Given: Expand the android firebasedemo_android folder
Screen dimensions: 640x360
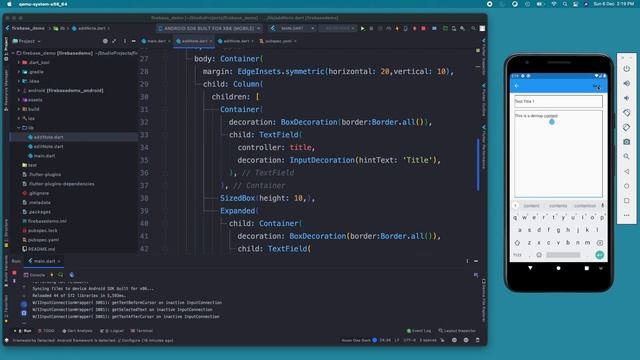Looking at the screenshot, I should 19,91.
